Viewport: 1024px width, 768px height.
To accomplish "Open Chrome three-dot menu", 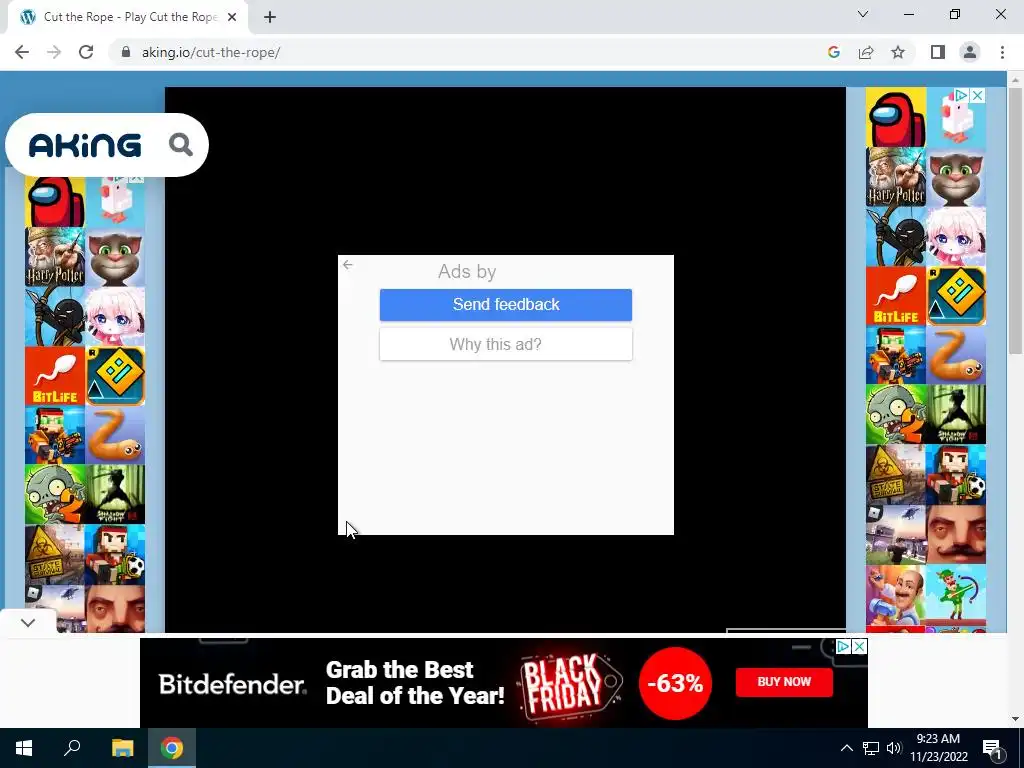I will [1002, 52].
